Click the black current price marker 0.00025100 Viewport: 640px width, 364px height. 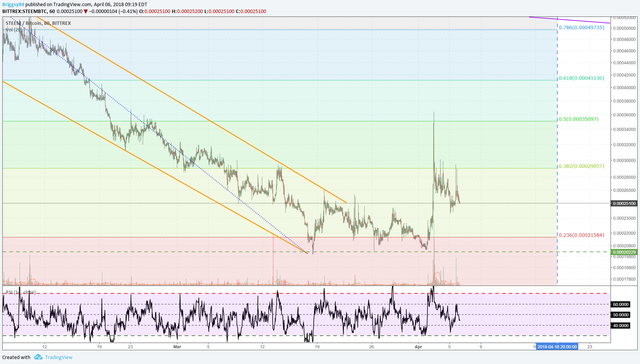[x=624, y=203]
